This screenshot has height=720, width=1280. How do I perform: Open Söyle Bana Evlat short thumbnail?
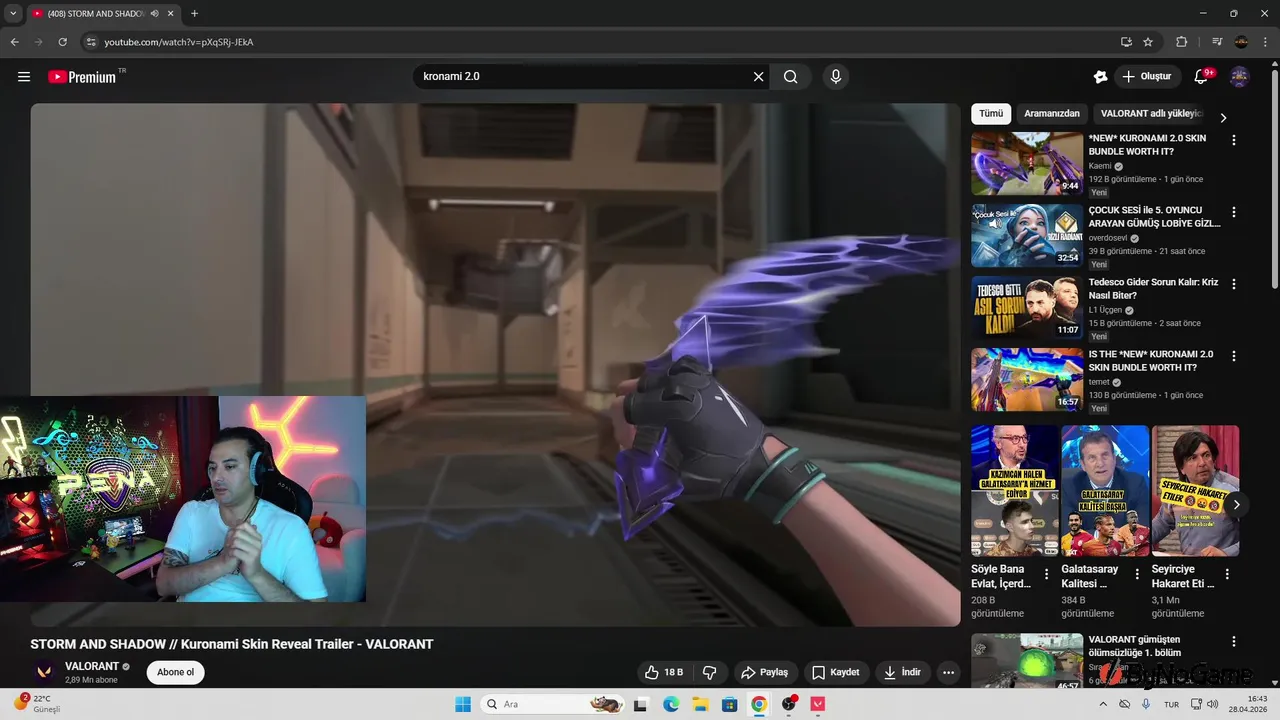[x=1015, y=490]
